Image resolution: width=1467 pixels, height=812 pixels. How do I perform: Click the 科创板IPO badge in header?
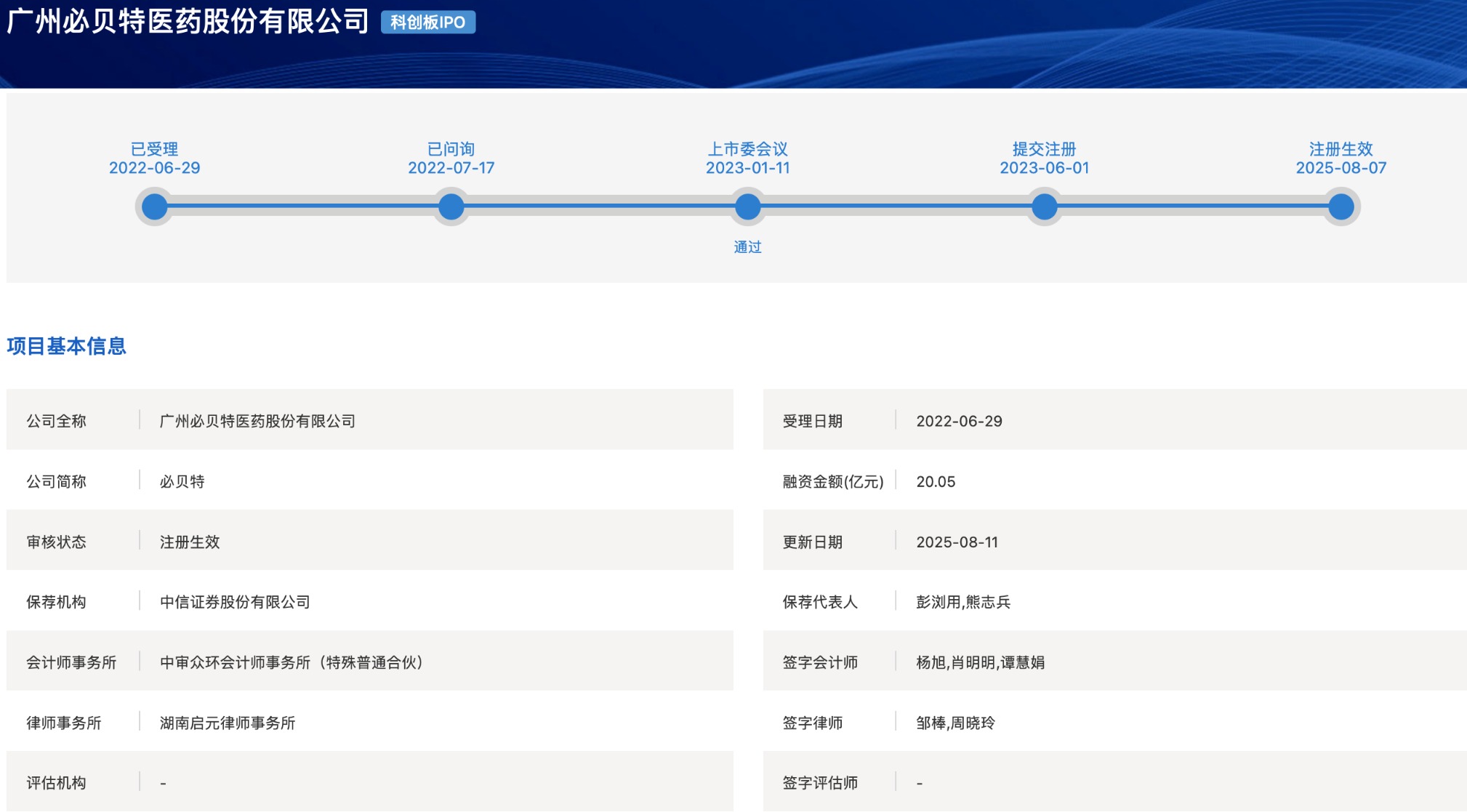point(428,23)
